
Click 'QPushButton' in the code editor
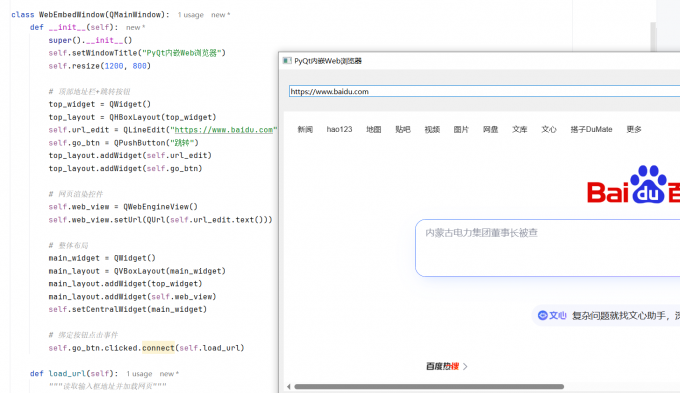coord(140,143)
